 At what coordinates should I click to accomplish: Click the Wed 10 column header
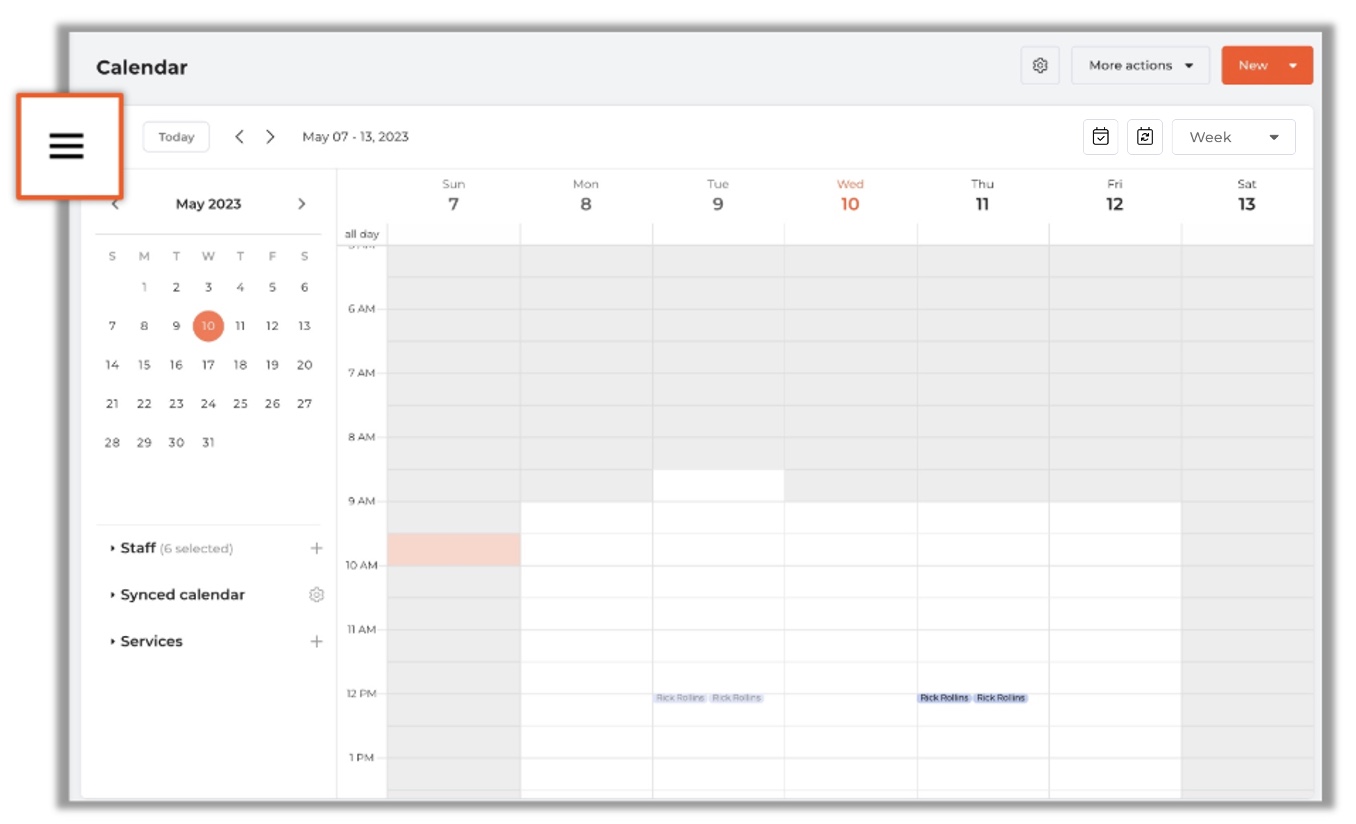coord(849,195)
